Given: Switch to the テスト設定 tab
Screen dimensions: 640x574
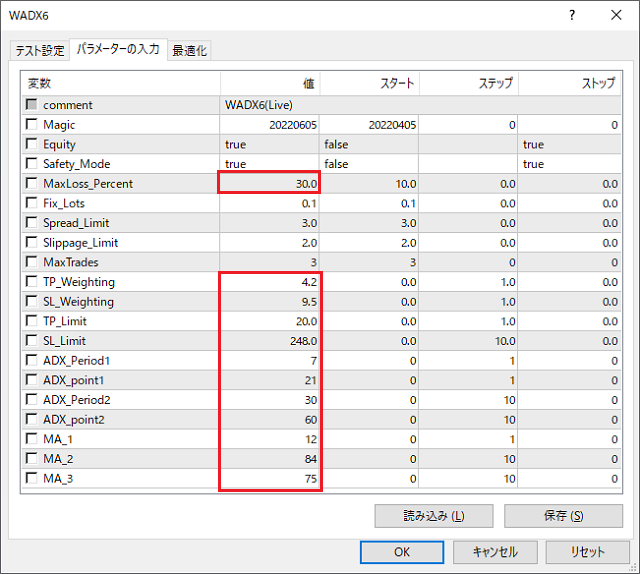Looking at the screenshot, I should [40, 50].
